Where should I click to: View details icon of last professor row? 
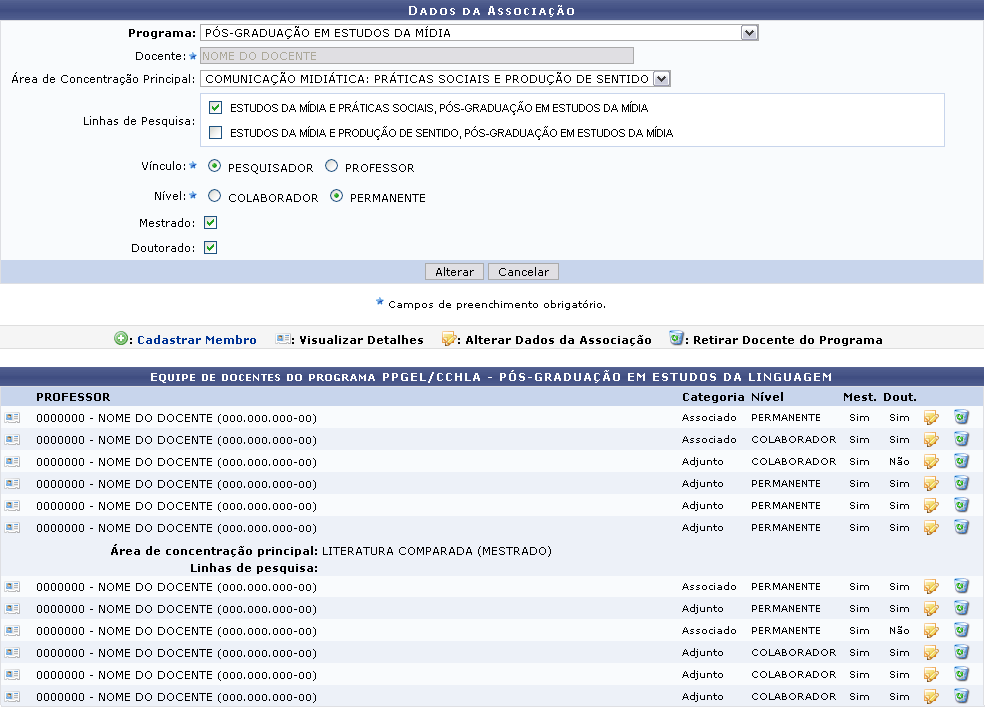tap(12, 697)
